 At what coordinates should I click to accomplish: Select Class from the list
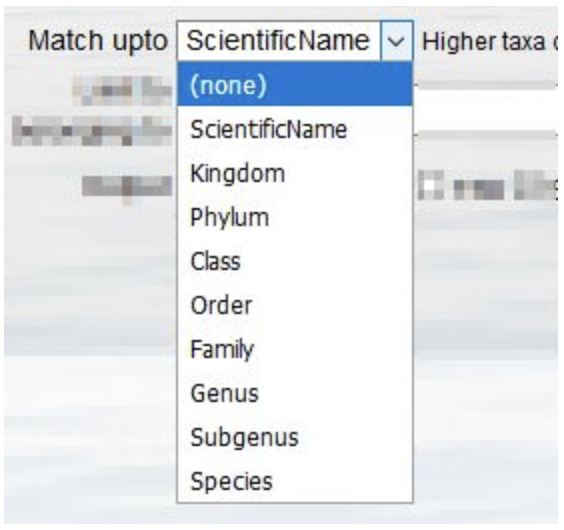pos(295,261)
